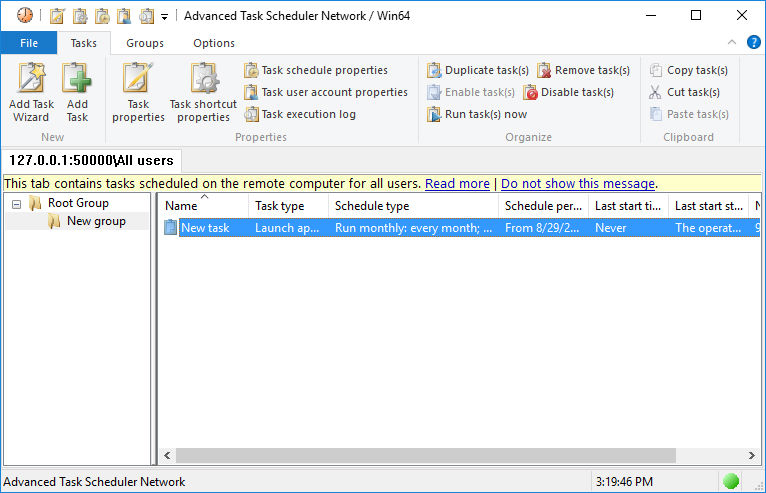Click Remove task(s)

point(584,70)
